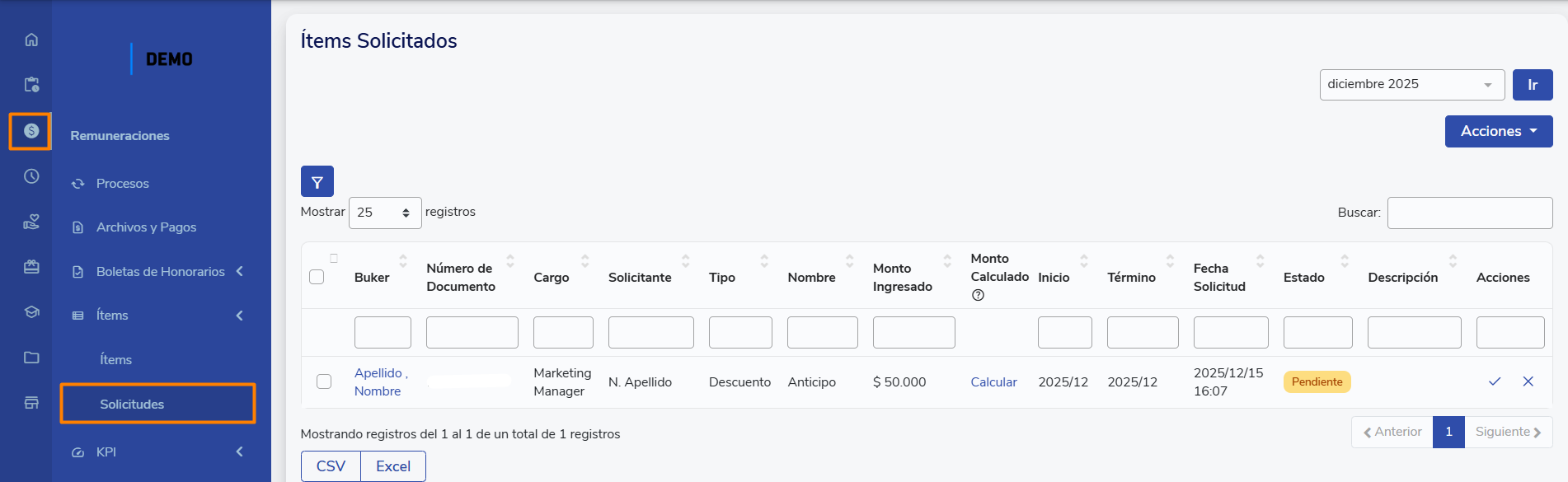Image resolution: width=1568 pixels, height=482 pixels.
Task: Toggle the select-all checkbox in the table header
Action: [317, 277]
